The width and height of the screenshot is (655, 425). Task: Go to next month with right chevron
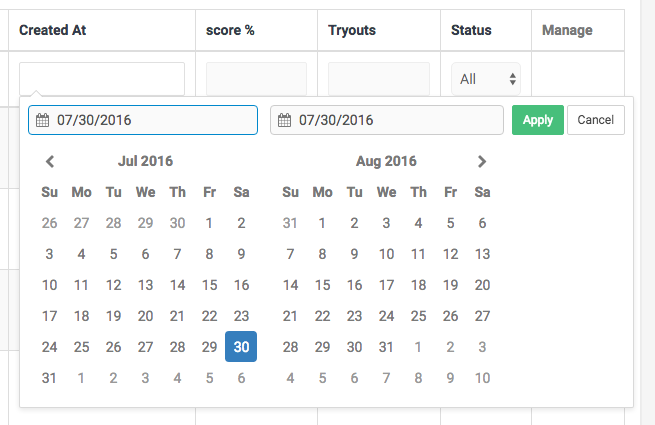[x=482, y=161]
